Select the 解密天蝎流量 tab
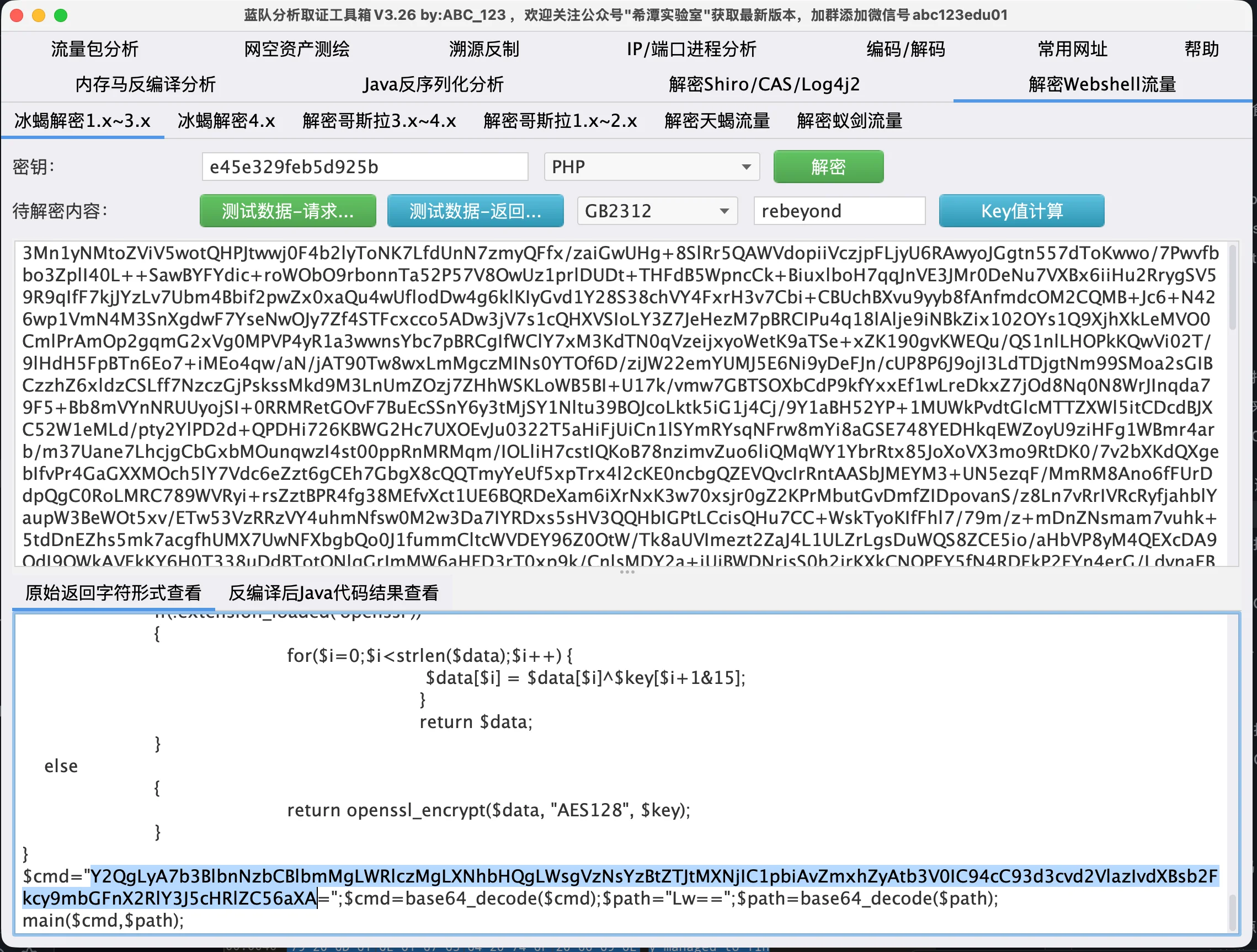Viewport: 1257px width, 952px height. [717, 121]
